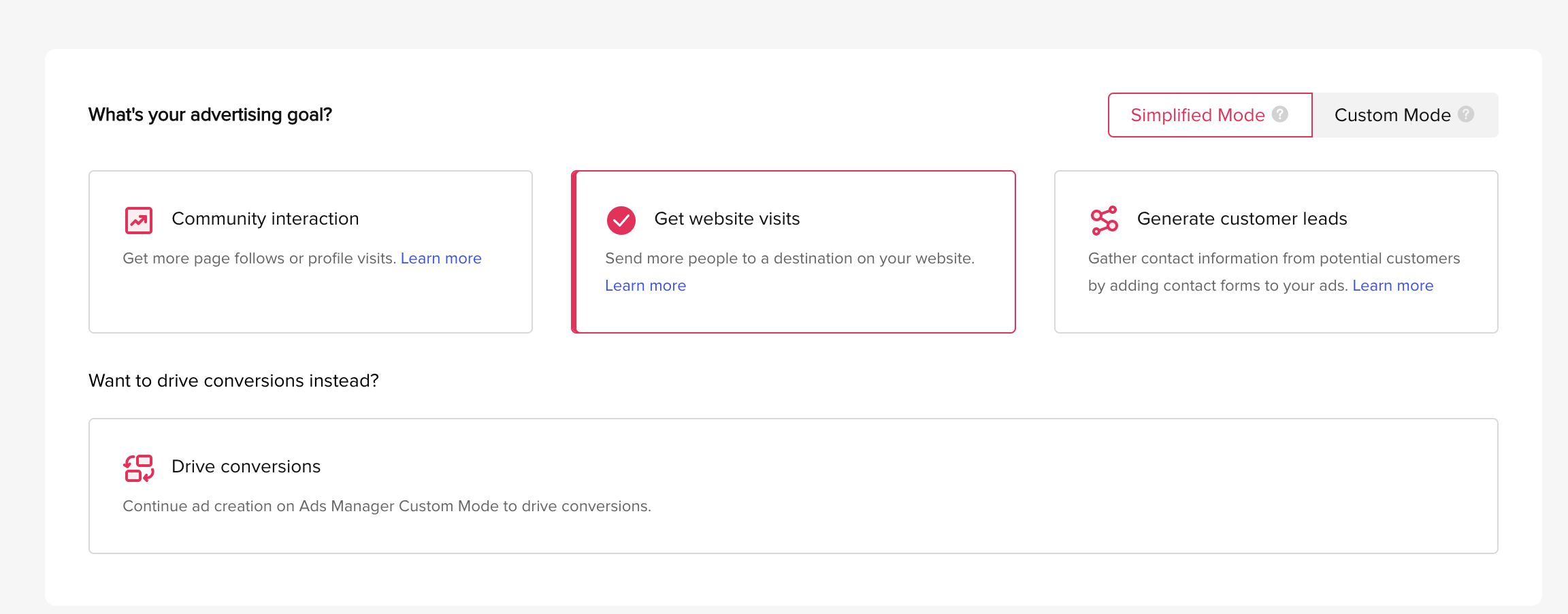Click the Drive conversions swap icon
This screenshot has height=614, width=1568.
(x=139, y=468)
